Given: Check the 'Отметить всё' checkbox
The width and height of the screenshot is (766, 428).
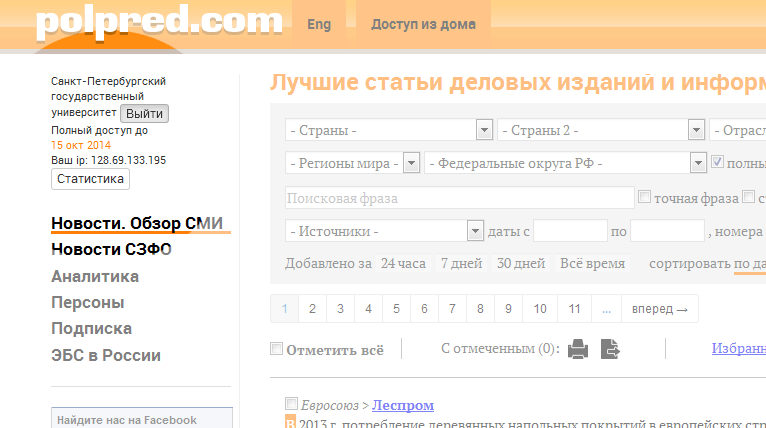Looking at the screenshot, I should point(277,350).
